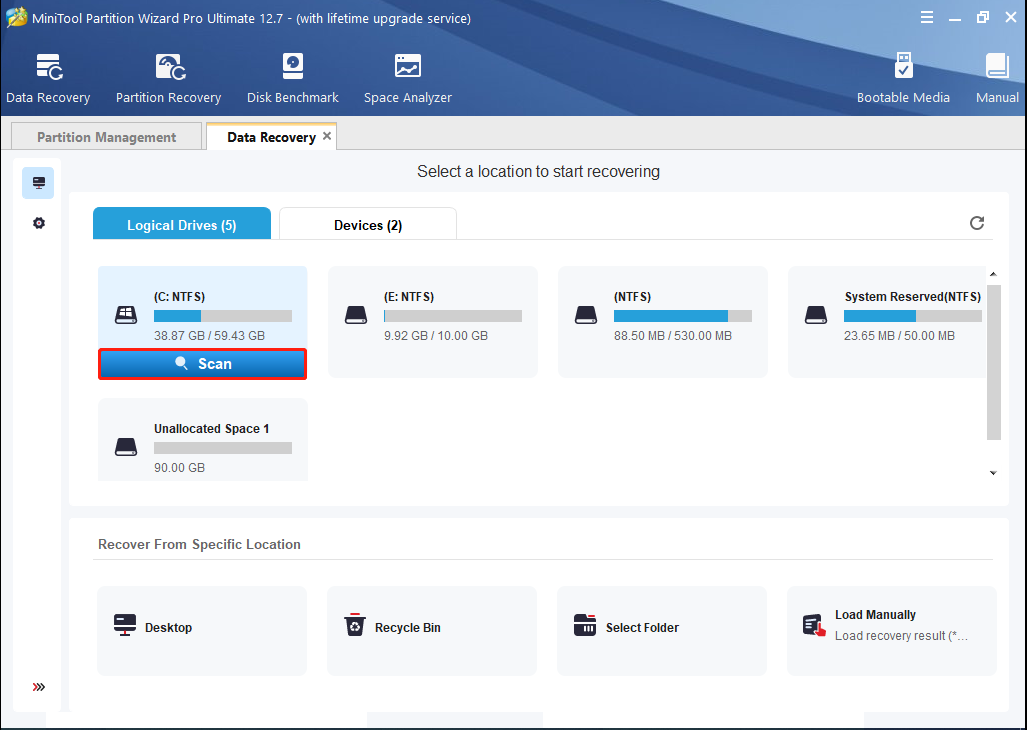1027x730 pixels.
Task: Open the hamburger menu in title bar
Action: pyautogui.click(x=927, y=18)
